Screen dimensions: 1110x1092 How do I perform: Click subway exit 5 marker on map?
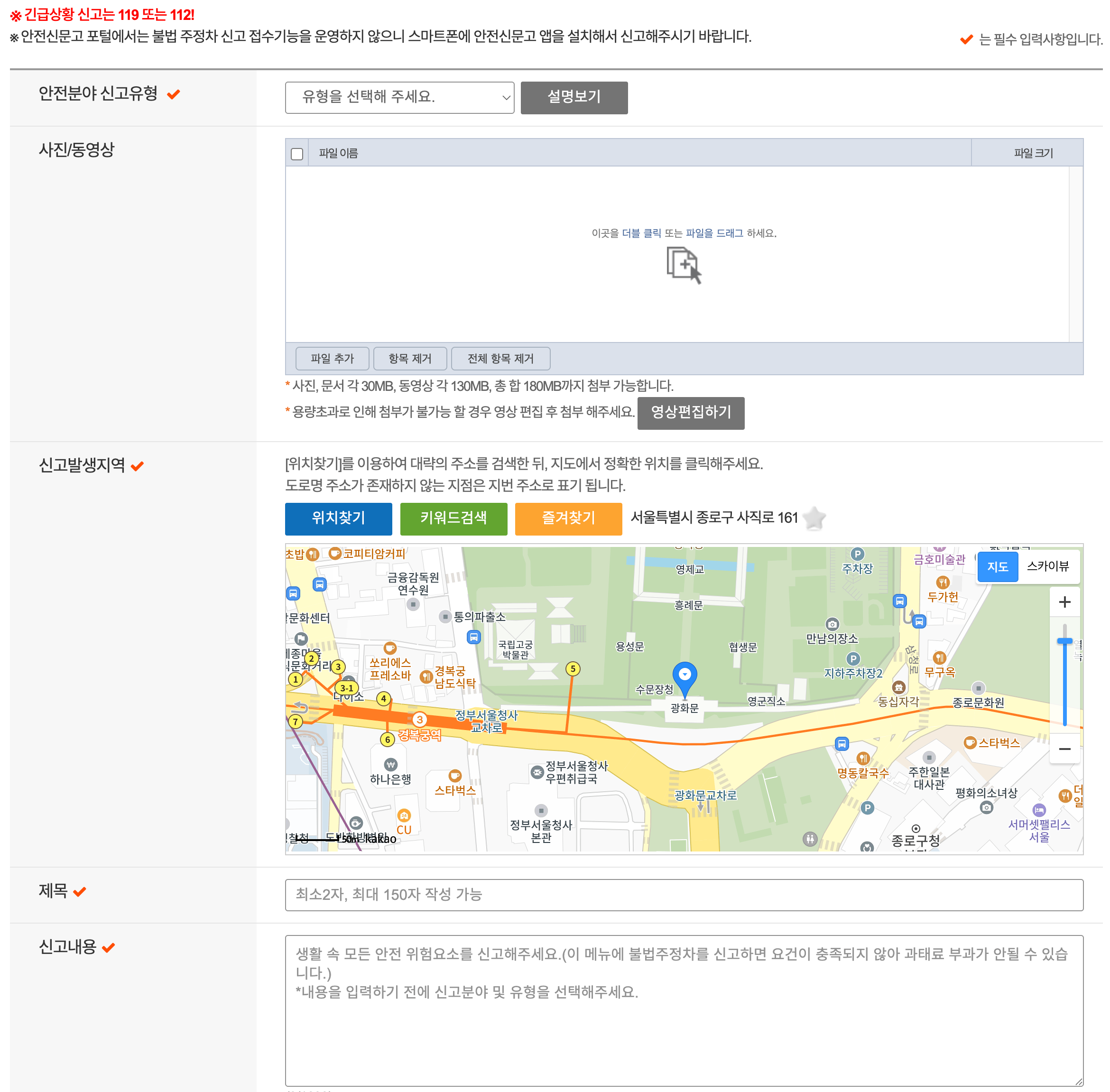point(573,669)
